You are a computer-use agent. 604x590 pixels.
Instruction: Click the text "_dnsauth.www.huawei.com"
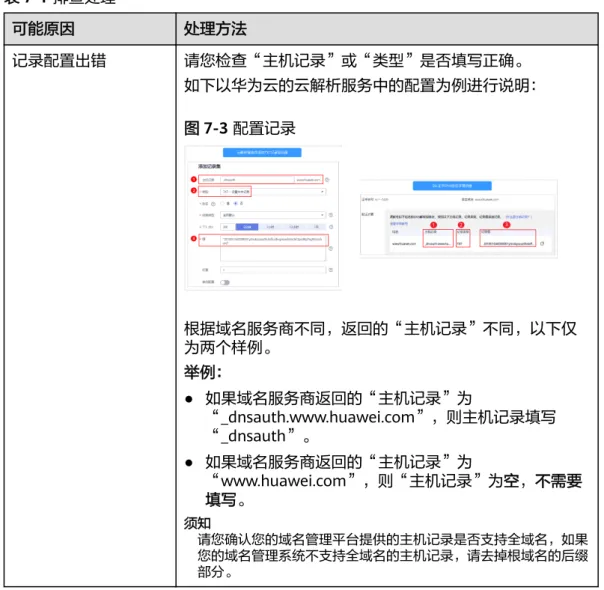click(318, 417)
